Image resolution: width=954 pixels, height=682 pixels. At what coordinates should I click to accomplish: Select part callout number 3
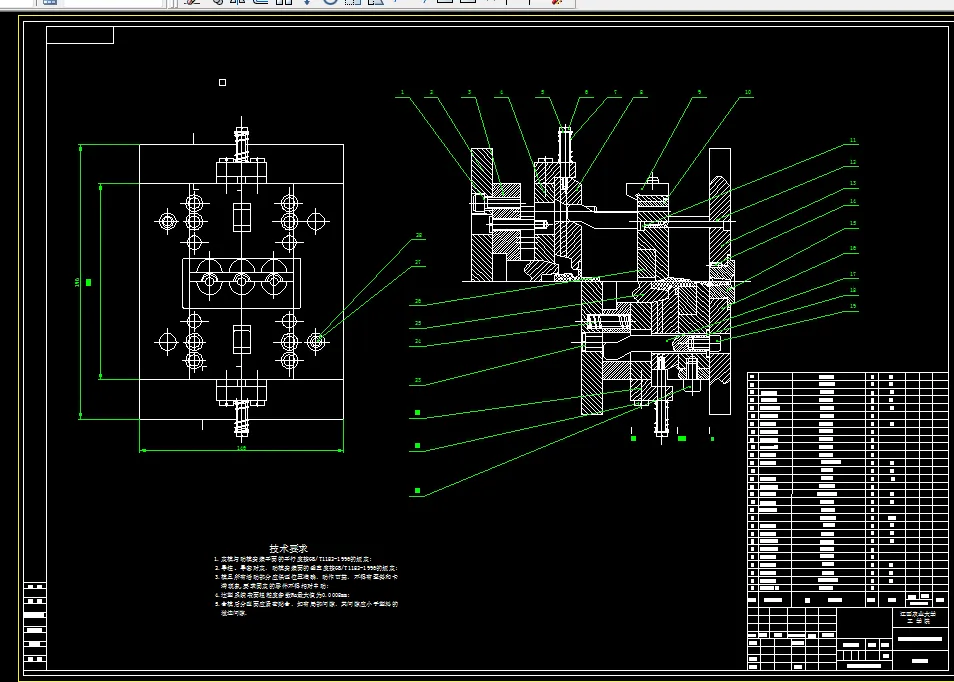click(x=469, y=92)
